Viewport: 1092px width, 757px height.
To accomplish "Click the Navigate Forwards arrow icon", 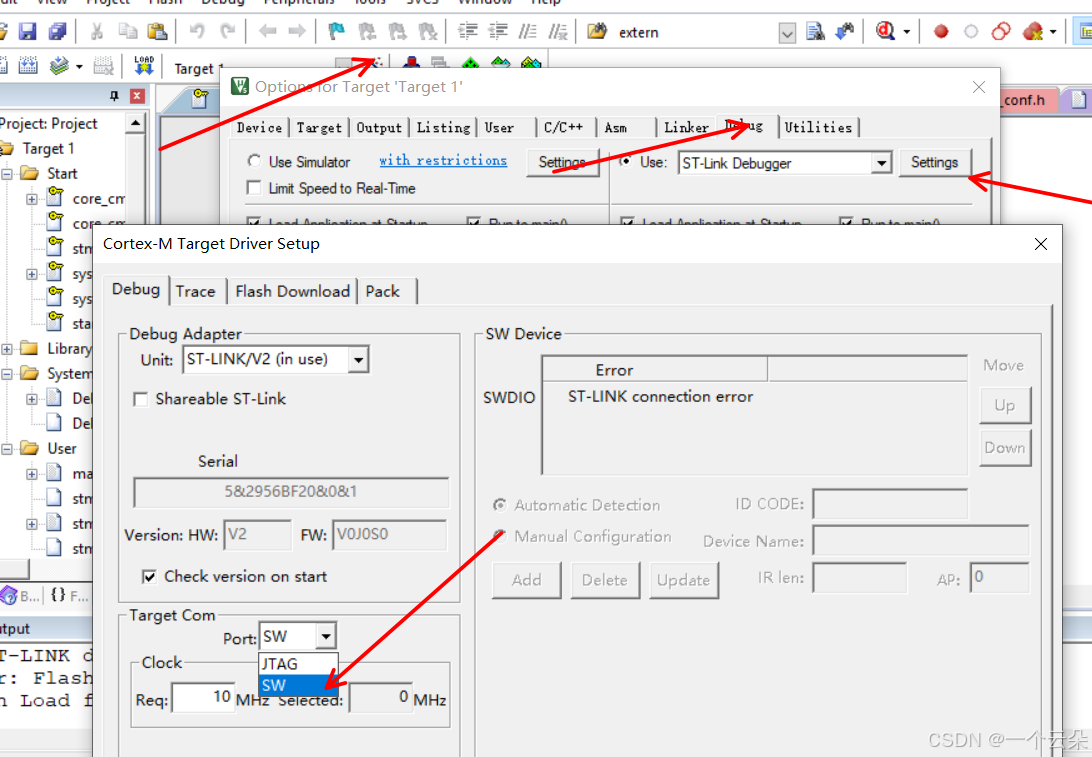I will pyautogui.click(x=297, y=31).
